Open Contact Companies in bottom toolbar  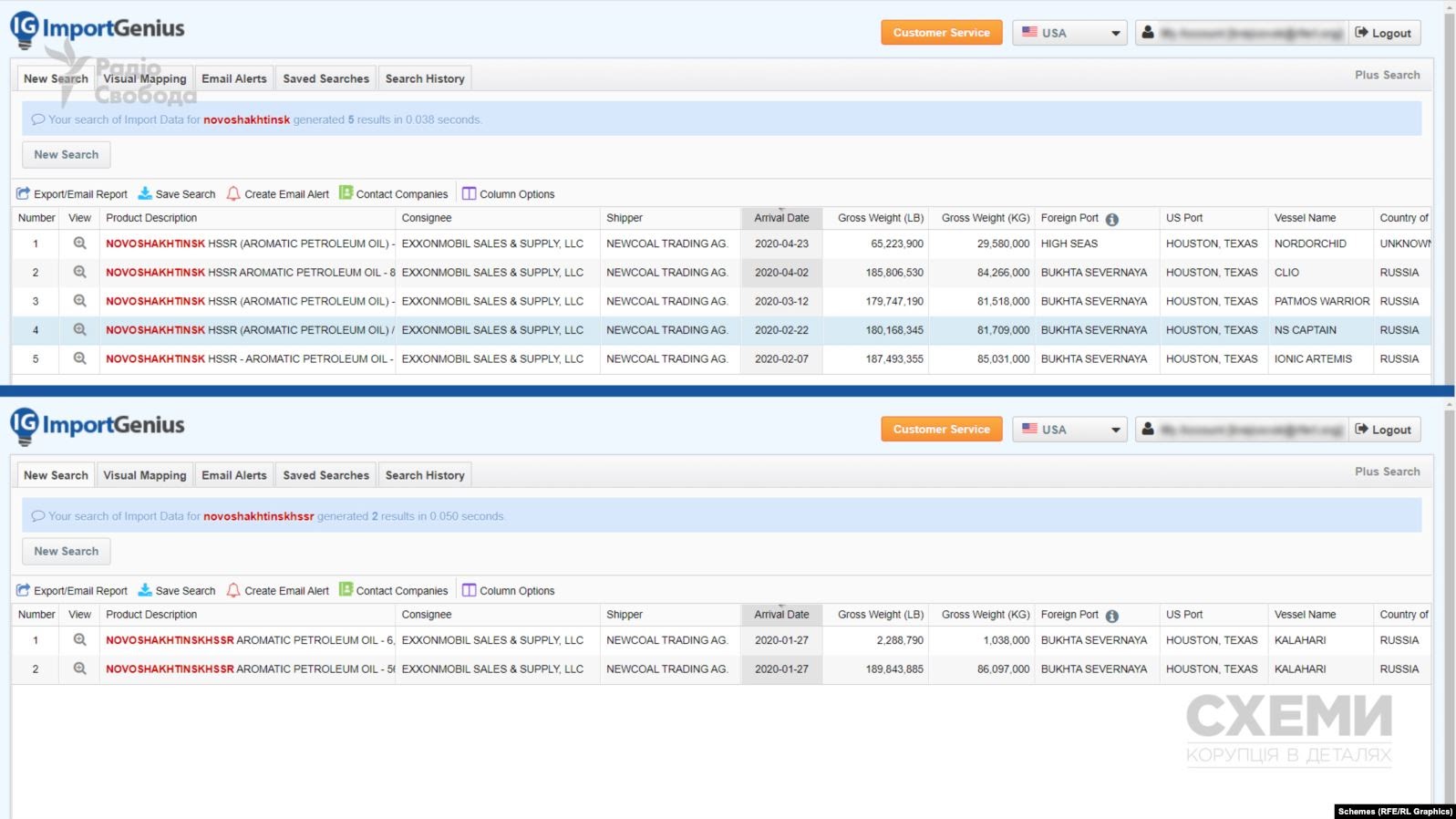(394, 591)
